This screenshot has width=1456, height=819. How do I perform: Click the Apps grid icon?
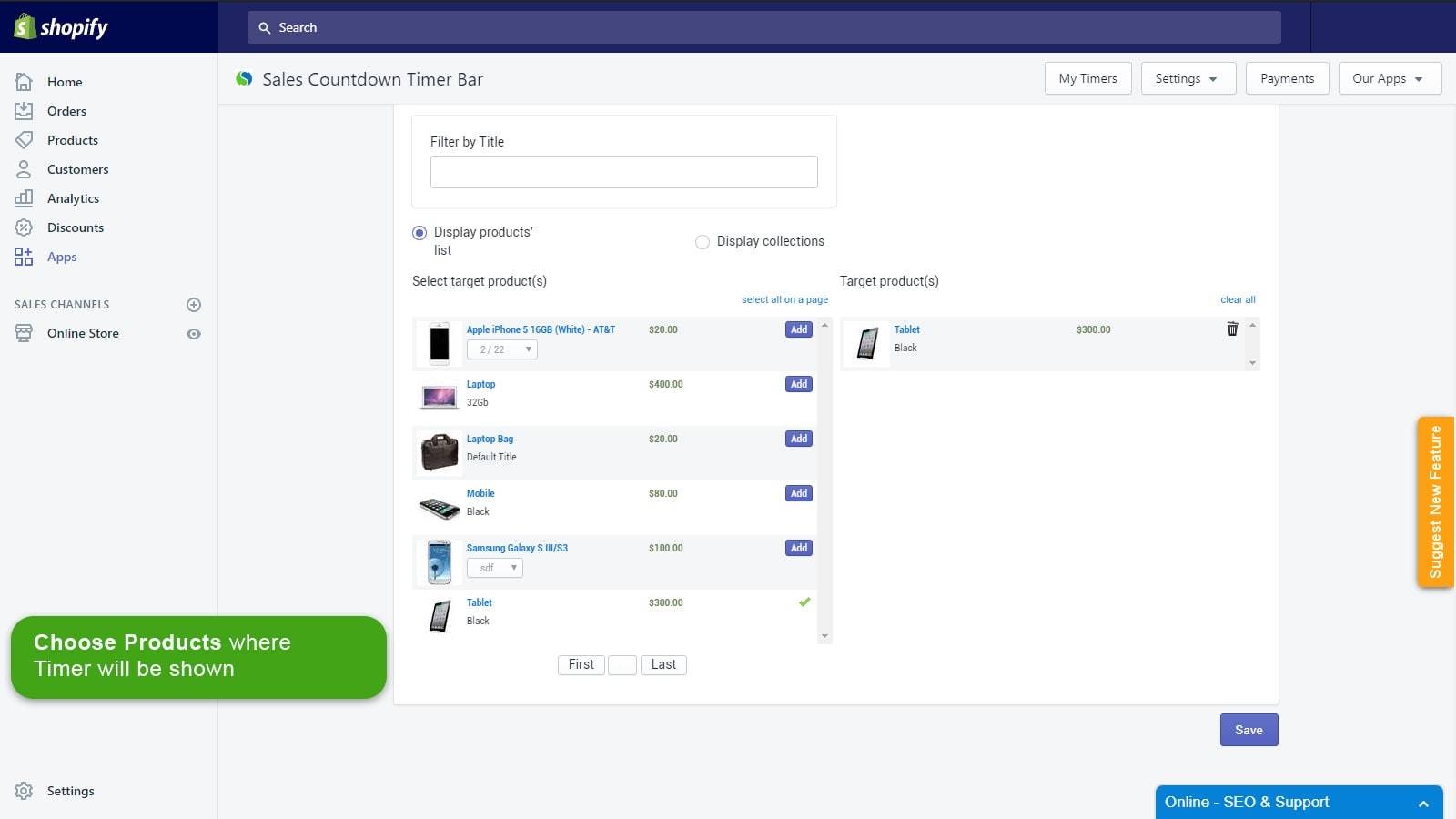(x=24, y=257)
